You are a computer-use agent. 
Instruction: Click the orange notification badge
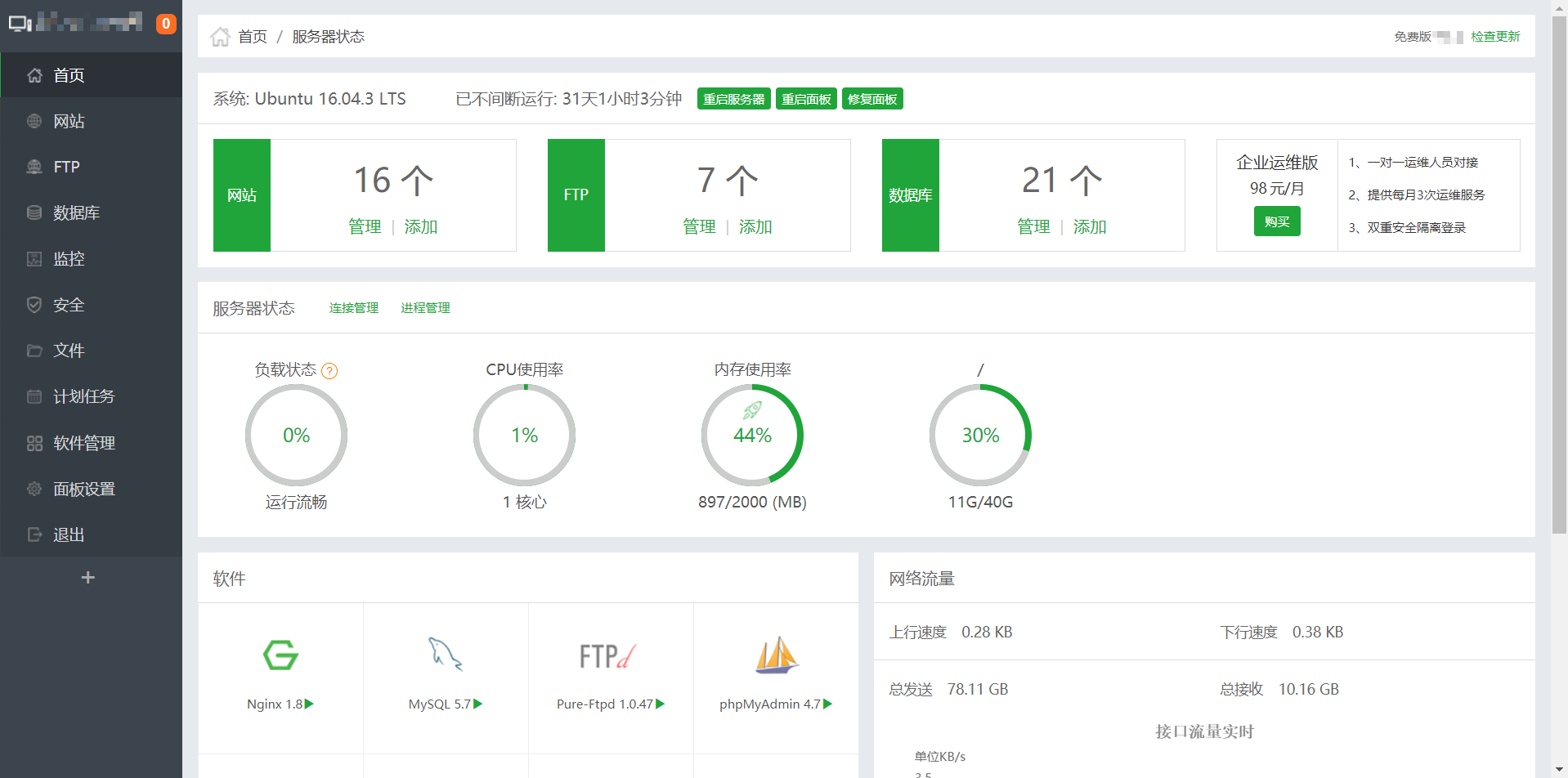point(166,24)
